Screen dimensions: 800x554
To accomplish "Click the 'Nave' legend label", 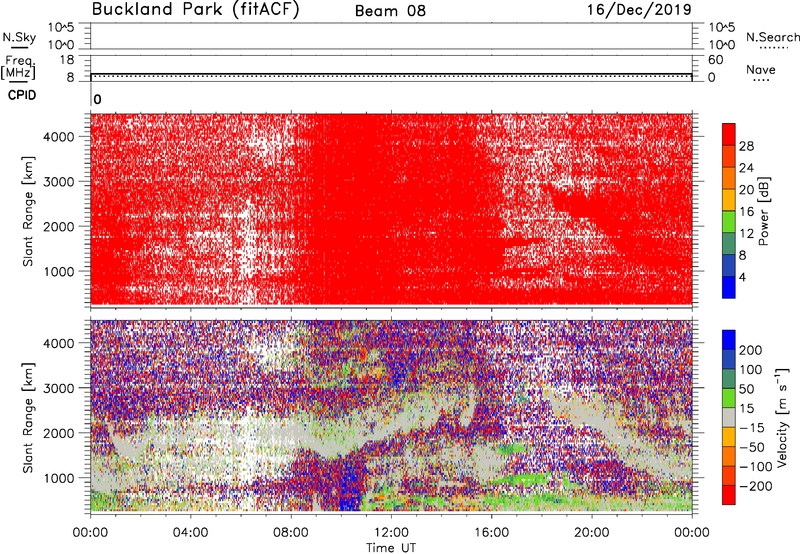I will [x=760, y=69].
